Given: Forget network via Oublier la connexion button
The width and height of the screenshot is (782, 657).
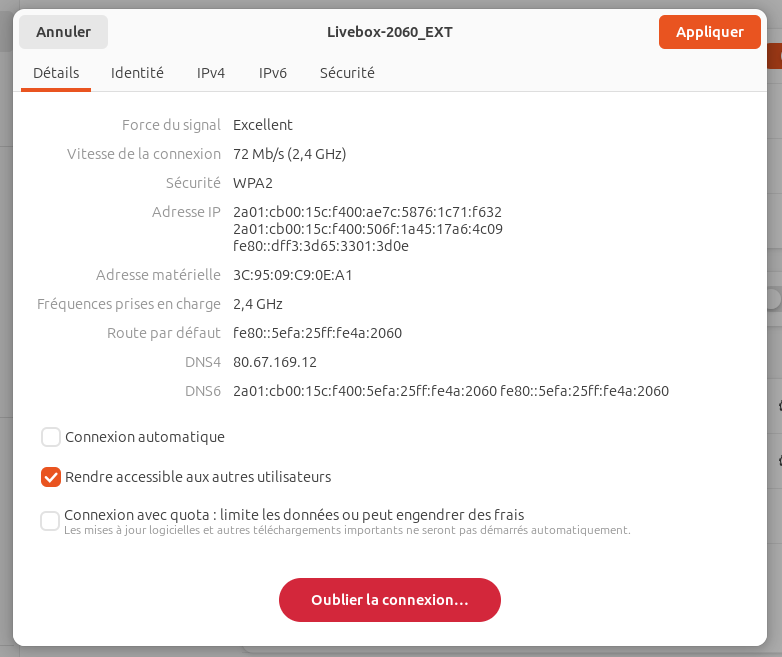Looking at the screenshot, I should 390,600.
